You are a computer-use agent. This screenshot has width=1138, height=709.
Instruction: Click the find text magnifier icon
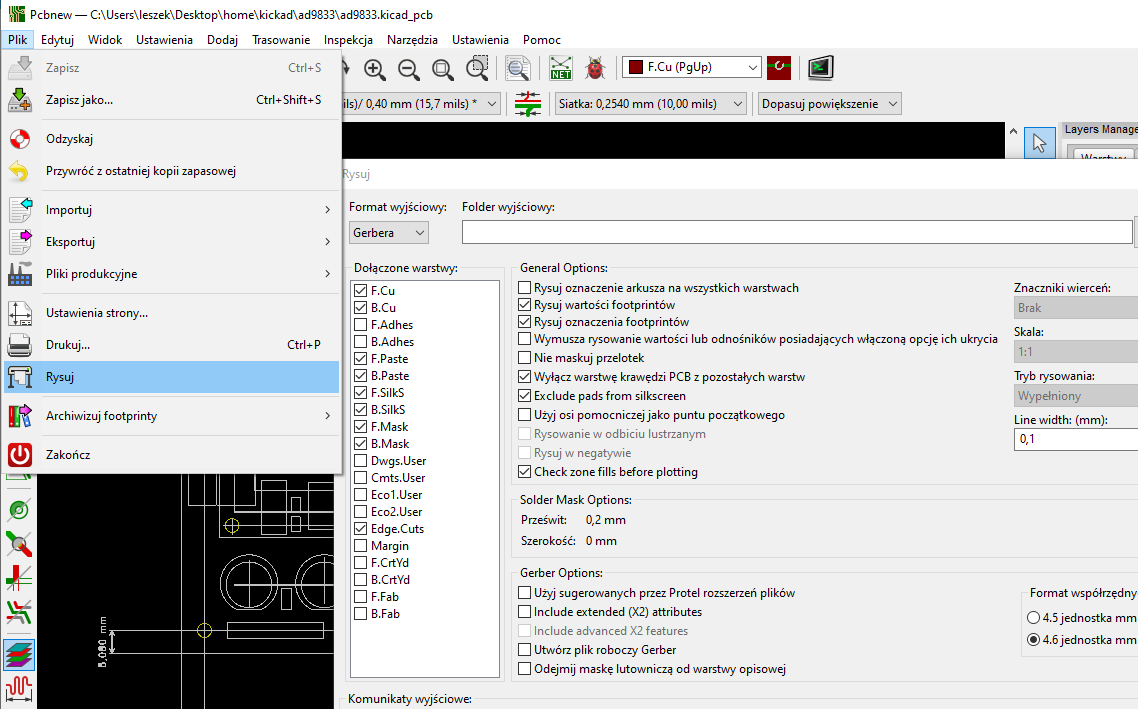pyautogui.click(x=517, y=68)
